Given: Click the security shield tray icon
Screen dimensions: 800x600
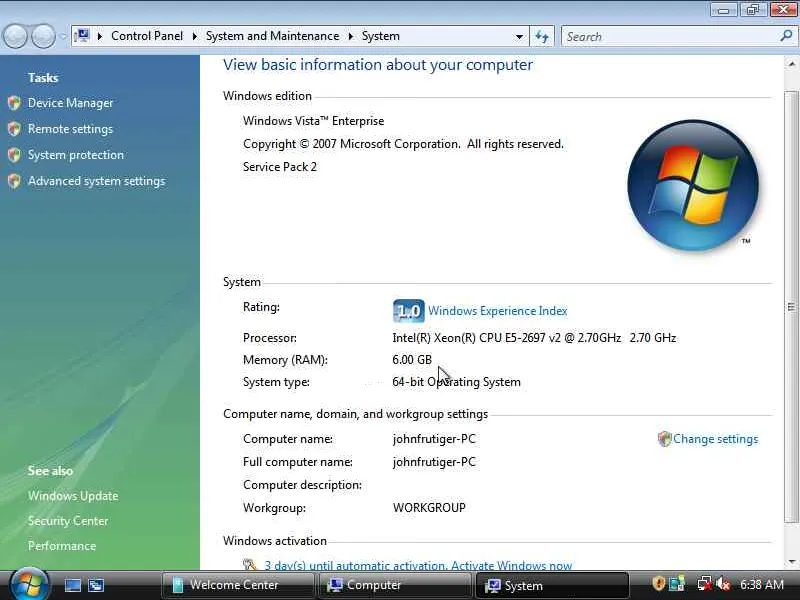Looking at the screenshot, I should pyautogui.click(x=658, y=583).
